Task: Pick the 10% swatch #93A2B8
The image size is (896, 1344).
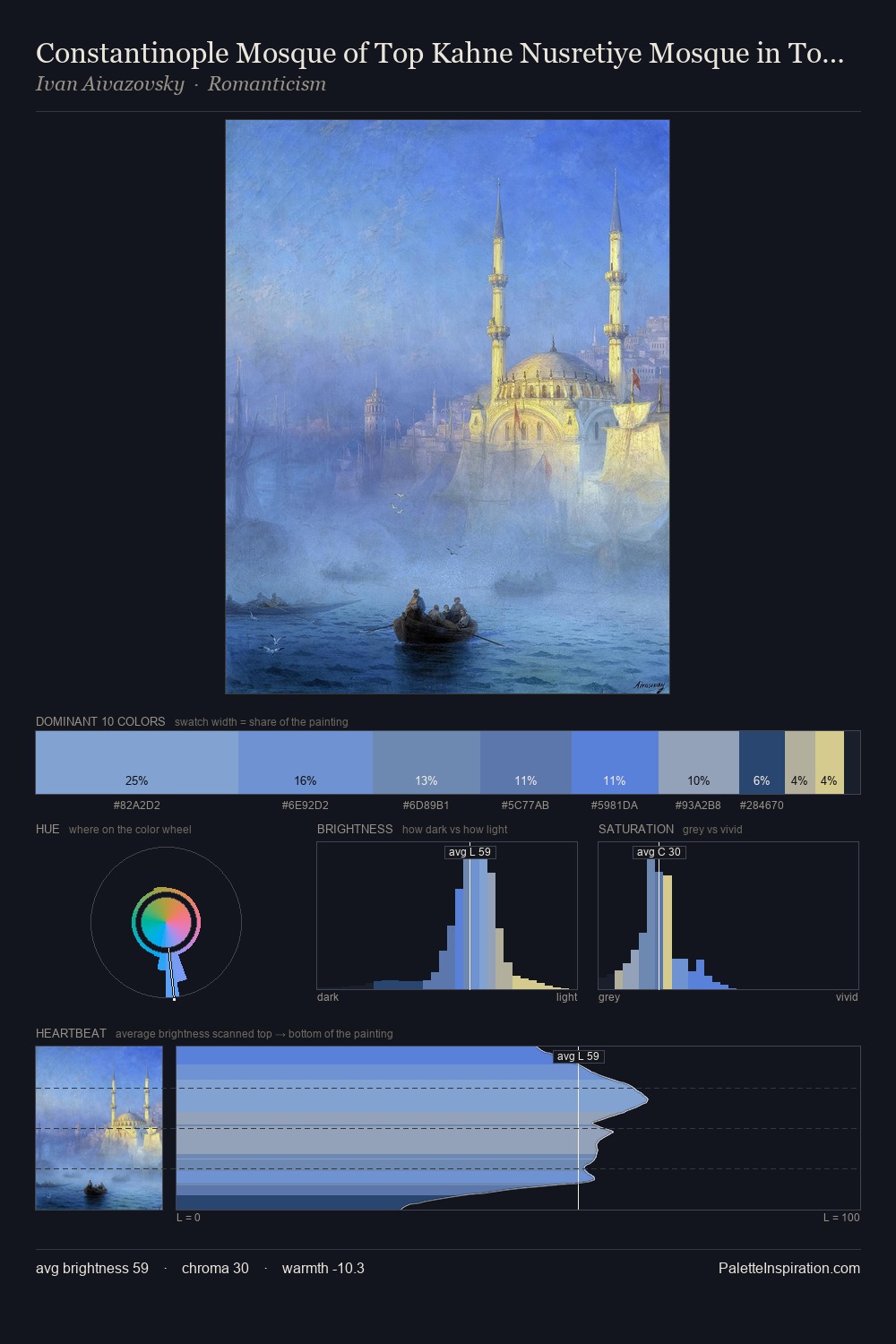Action: [699, 762]
